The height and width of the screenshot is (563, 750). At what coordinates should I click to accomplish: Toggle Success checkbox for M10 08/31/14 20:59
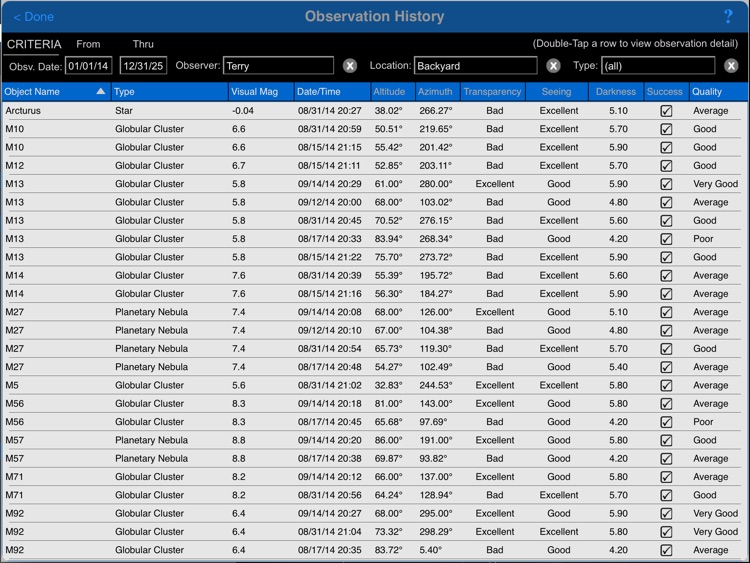tap(666, 129)
